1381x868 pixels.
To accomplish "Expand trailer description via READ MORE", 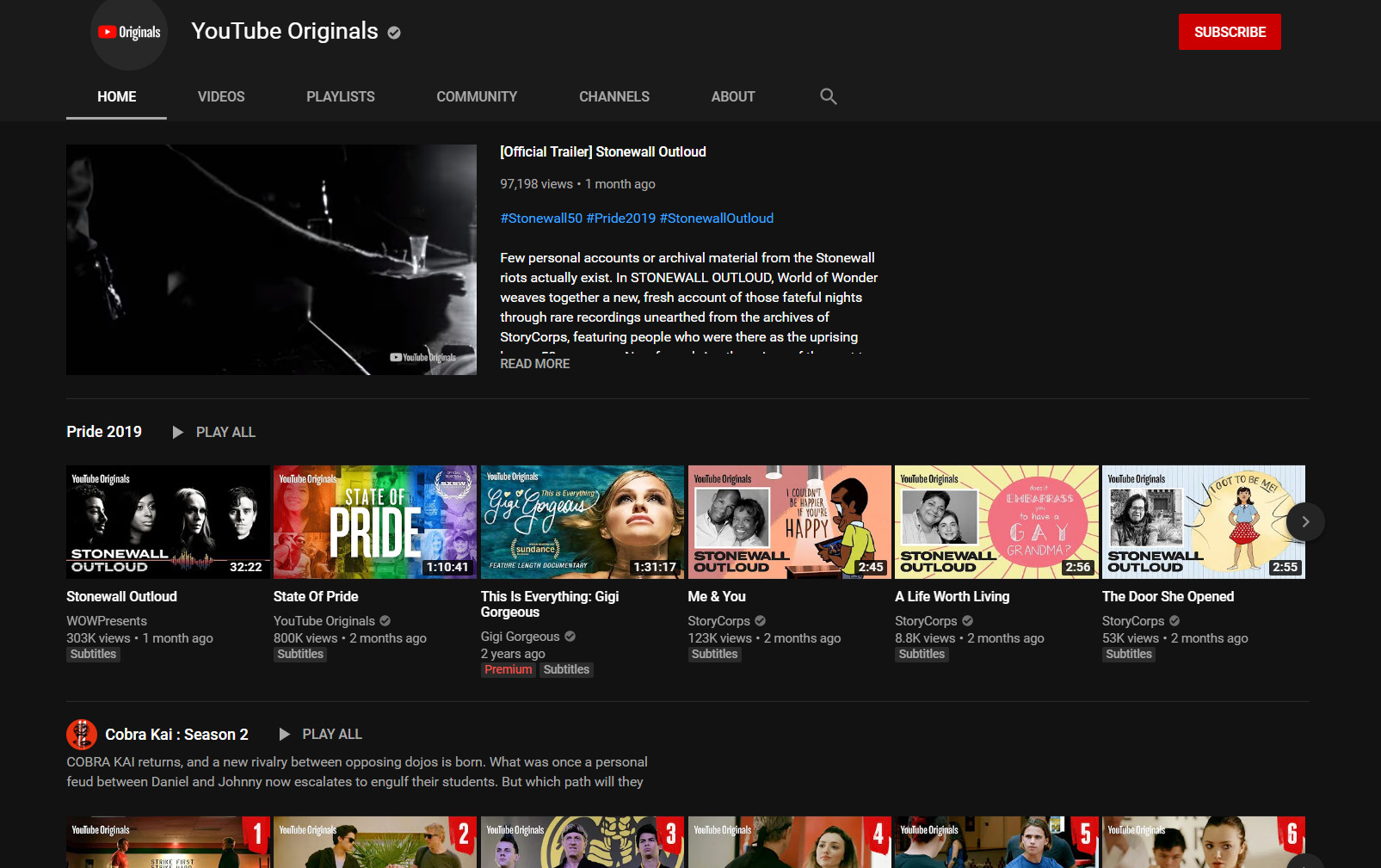I will pyautogui.click(x=534, y=363).
